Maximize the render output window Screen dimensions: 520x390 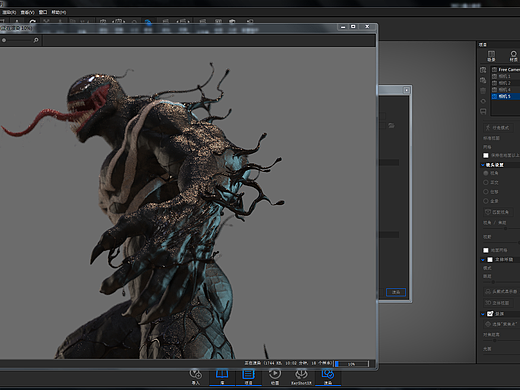[353, 27]
